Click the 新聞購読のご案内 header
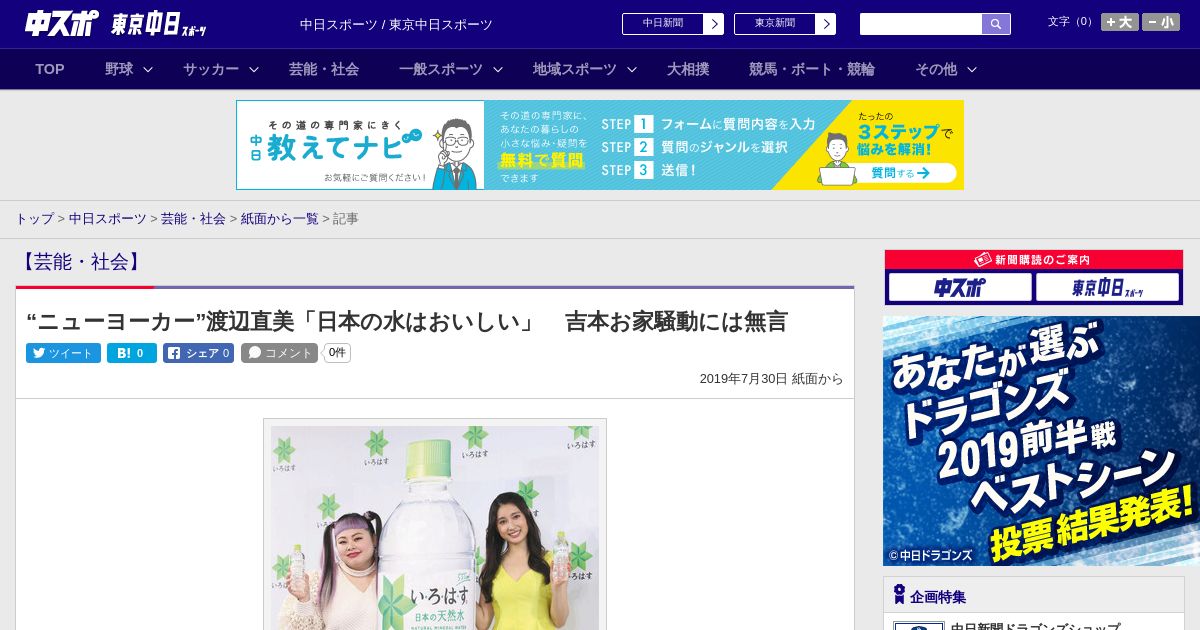This screenshot has height=630, width=1200. point(1034,260)
